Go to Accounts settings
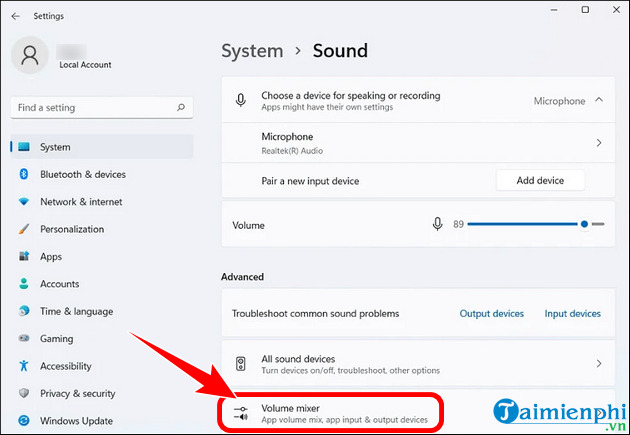Image resolution: width=630 pixels, height=435 pixels. click(102, 284)
